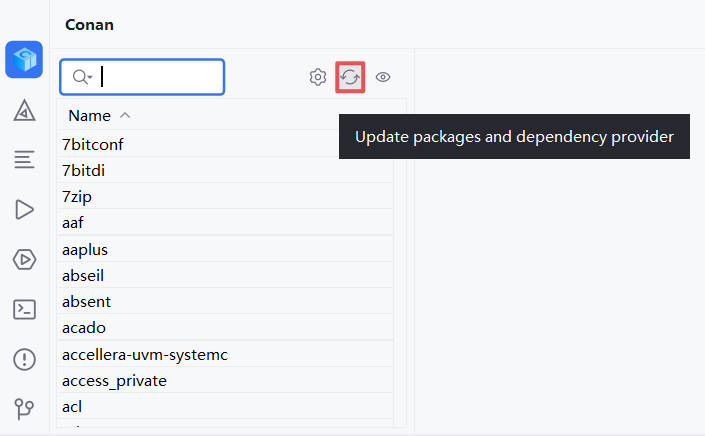
Task: Open the Problems tool window
Action: (x=24, y=359)
